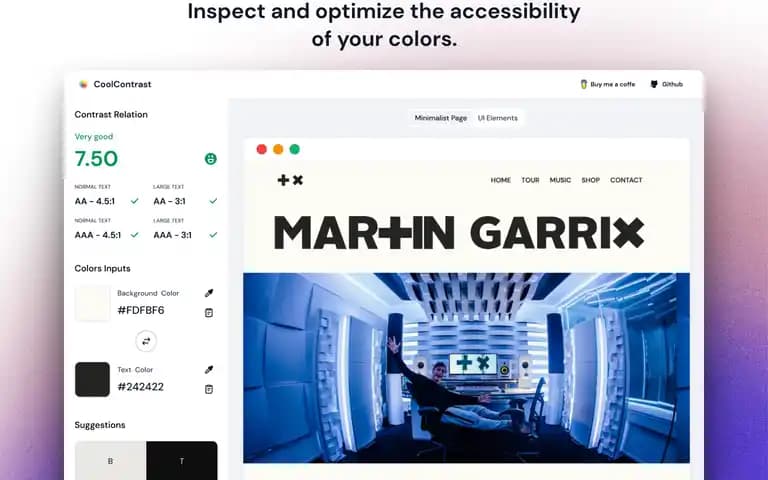Swap background and text colors
This screenshot has height=480, width=768.
[x=146, y=341]
